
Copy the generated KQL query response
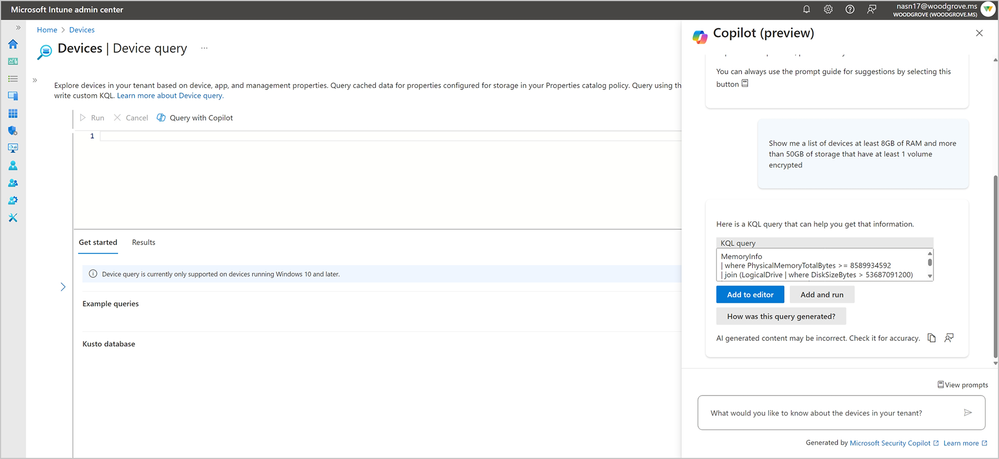(931, 338)
